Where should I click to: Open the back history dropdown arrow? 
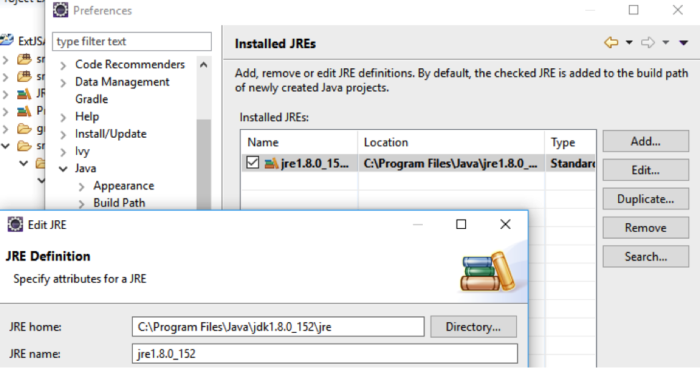coord(629,43)
